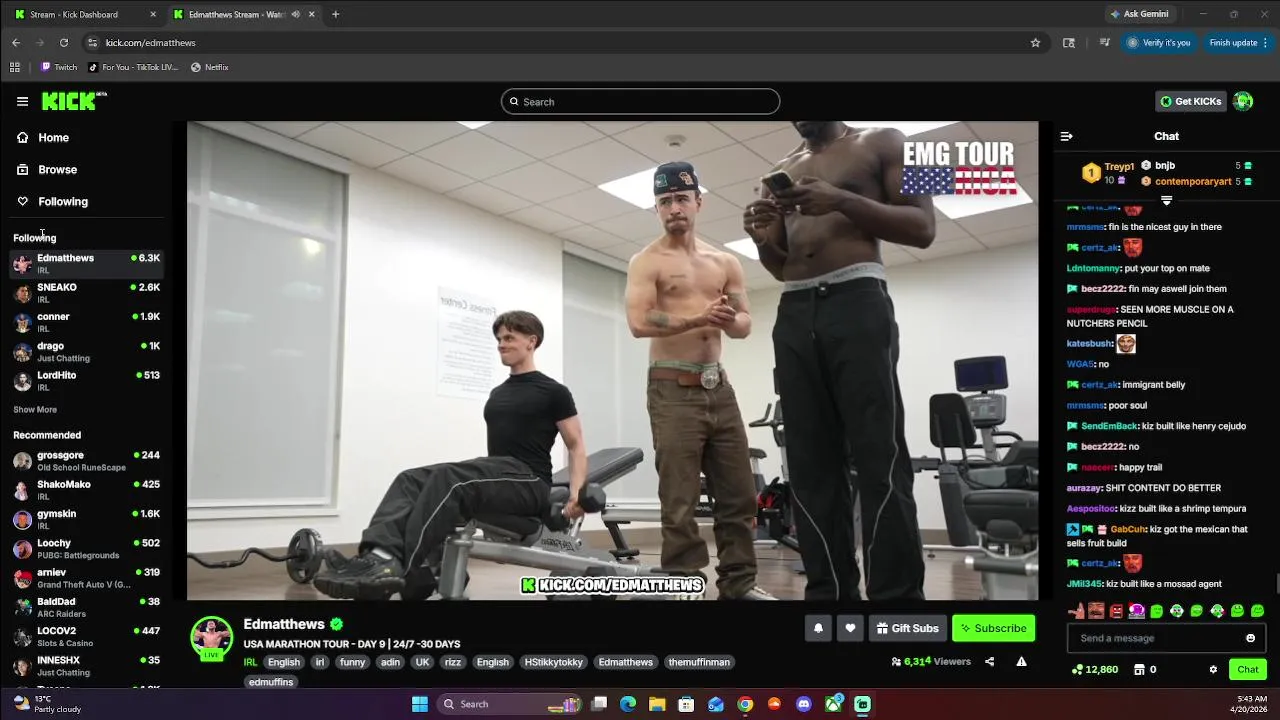Bookmark this page with star
Viewport: 1280px width, 720px height.
click(1035, 42)
